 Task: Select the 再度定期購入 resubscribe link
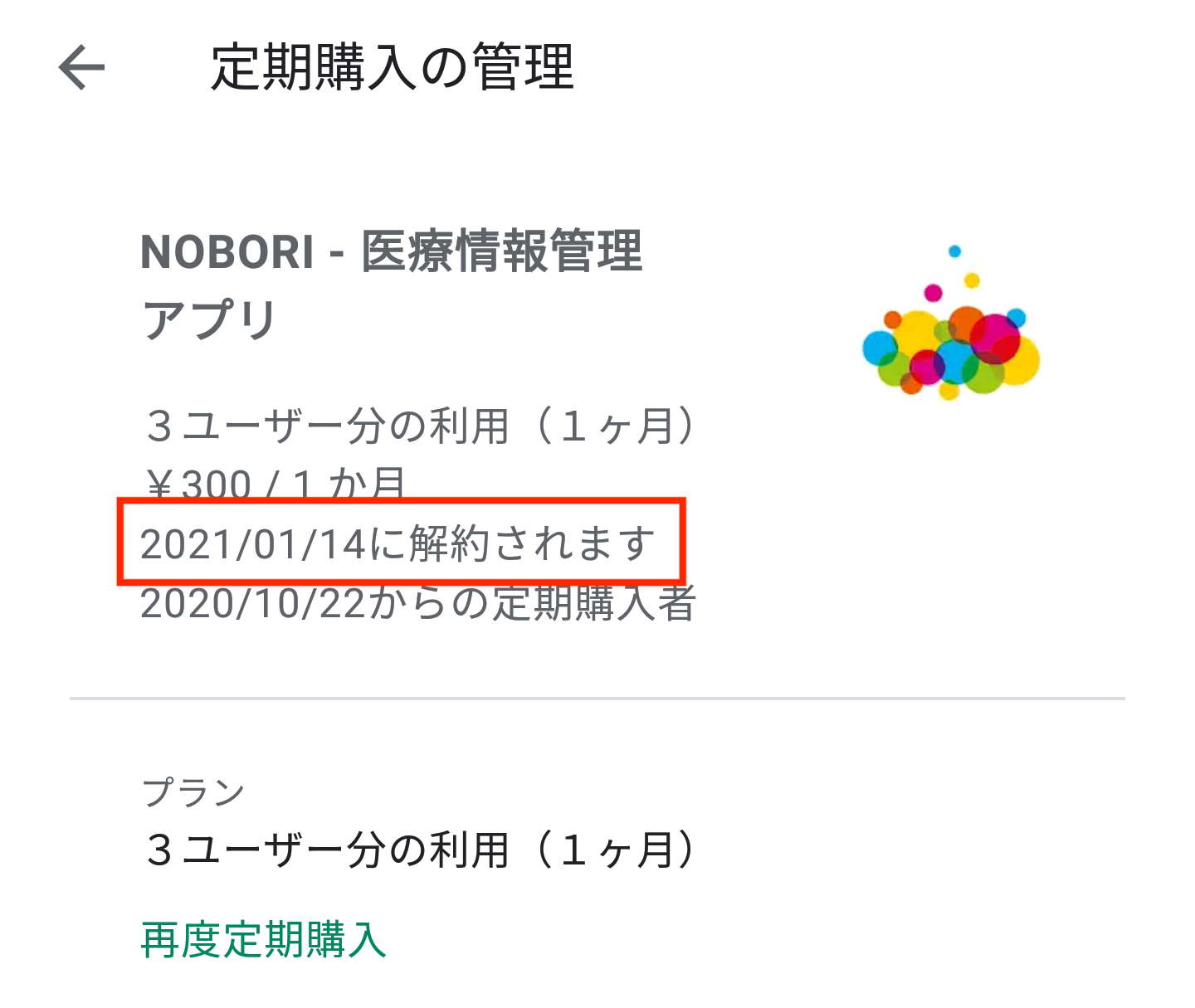click(264, 941)
